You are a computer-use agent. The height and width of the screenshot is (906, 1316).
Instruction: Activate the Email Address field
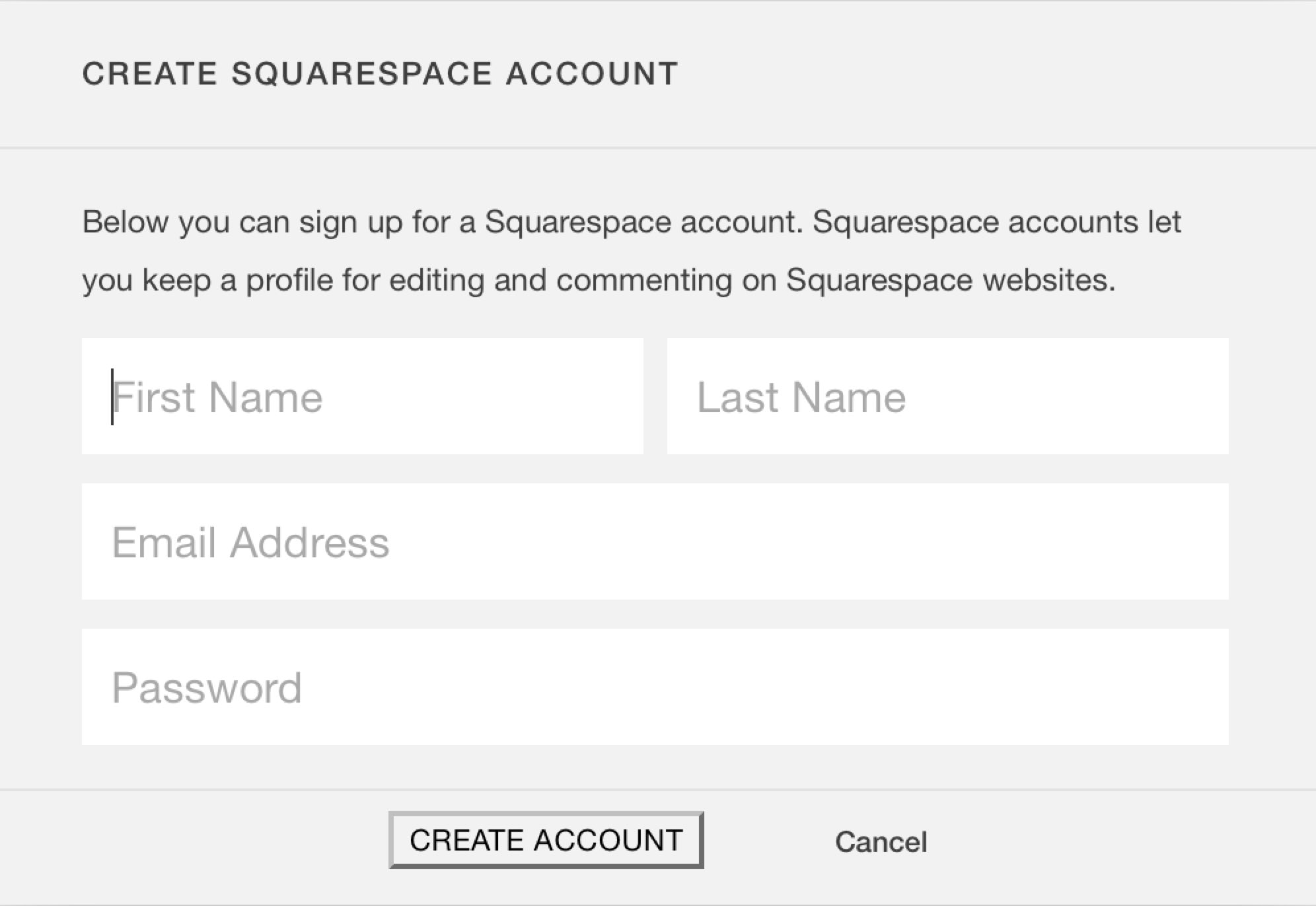(655, 541)
